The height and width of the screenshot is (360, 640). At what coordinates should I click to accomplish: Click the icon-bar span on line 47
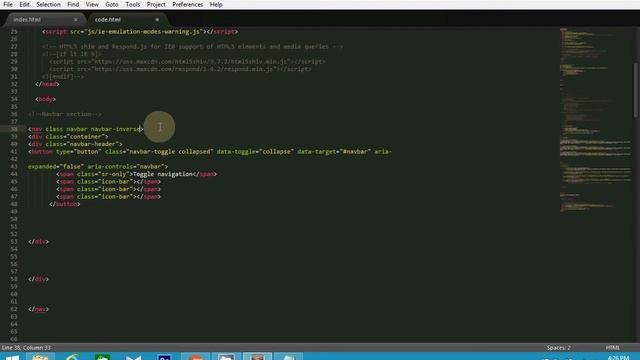pyautogui.click(x=109, y=197)
